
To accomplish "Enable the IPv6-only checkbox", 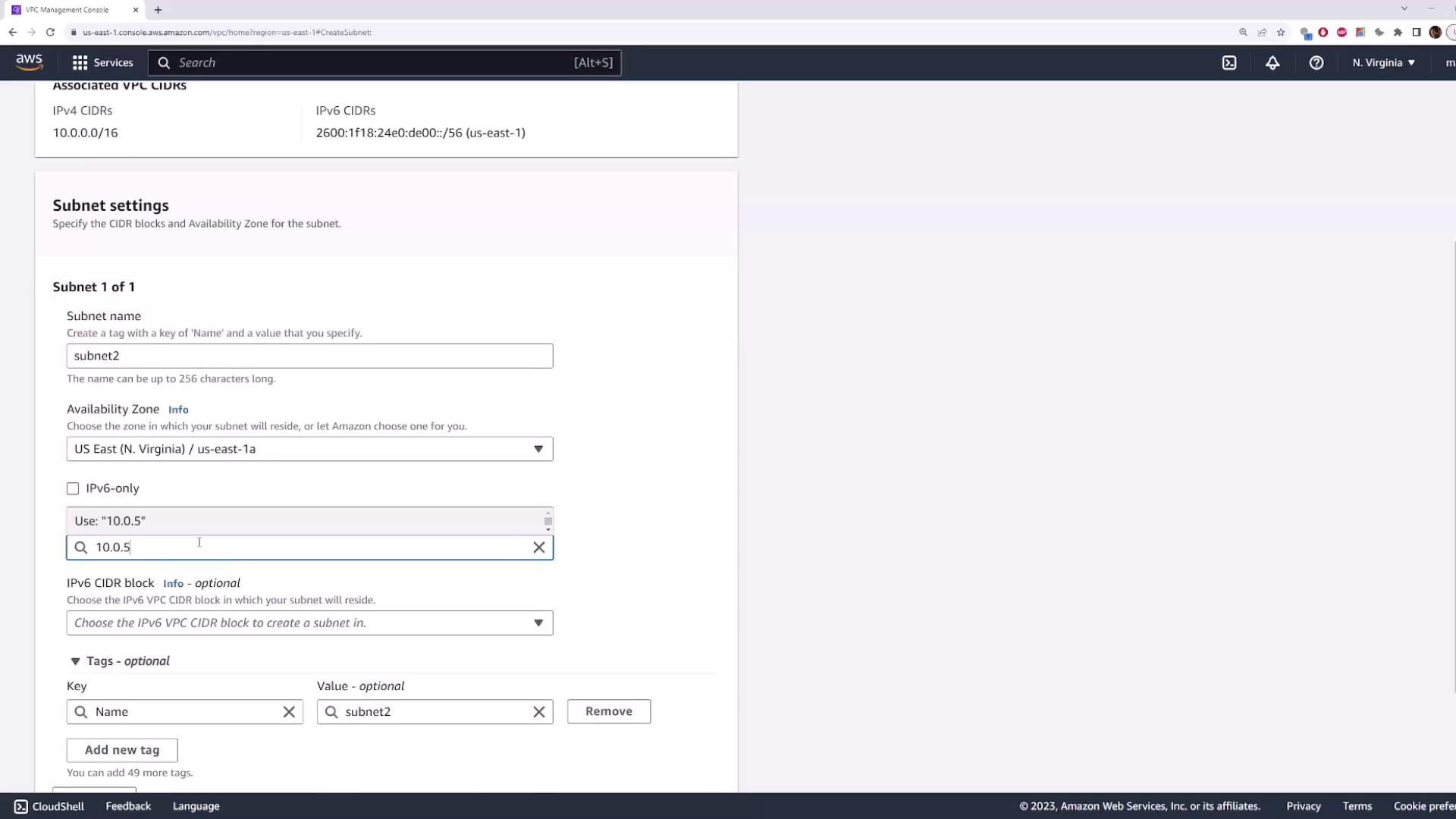I will 73,489.
